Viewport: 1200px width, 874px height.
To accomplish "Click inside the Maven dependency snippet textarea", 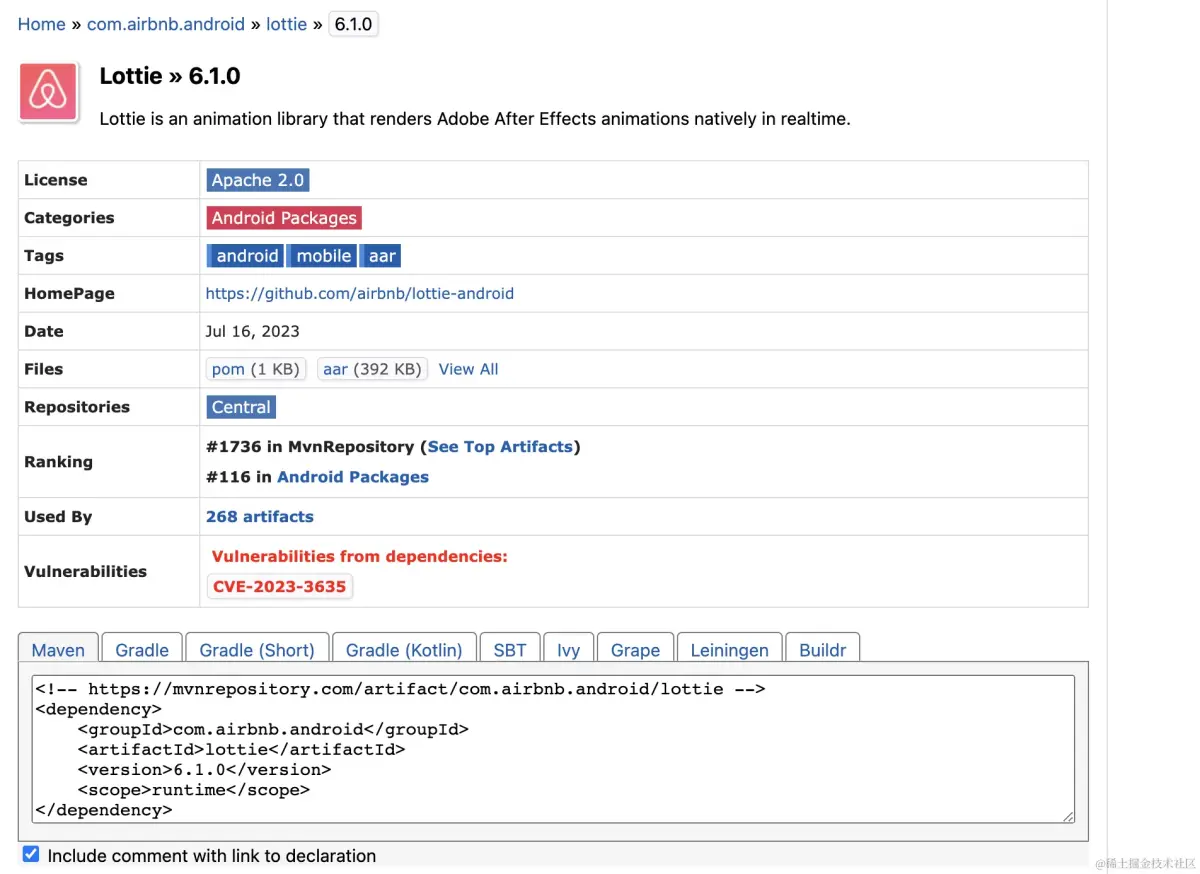I will tap(553, 749).
